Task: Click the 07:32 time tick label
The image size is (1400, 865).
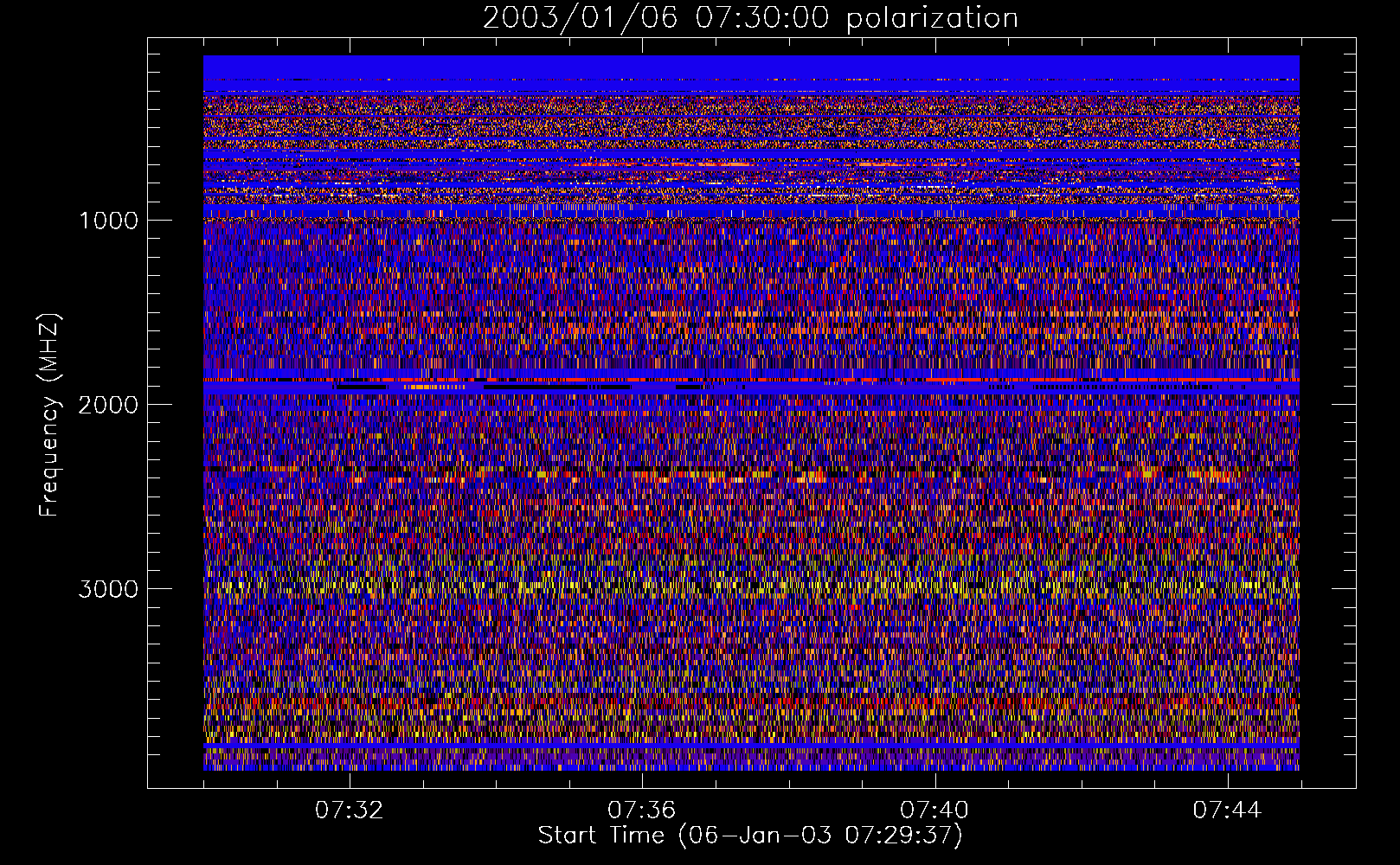Action: point(350,811)
